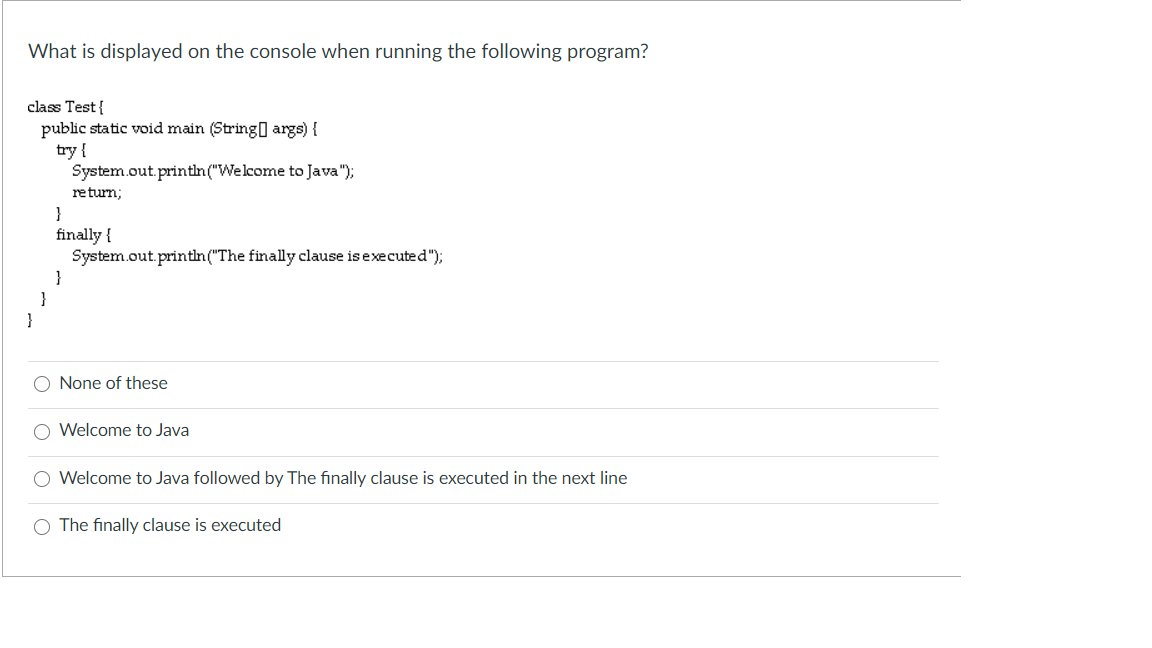Choose the "The finally clause is executed" option

pyautogui.click(x=41, y=526)
